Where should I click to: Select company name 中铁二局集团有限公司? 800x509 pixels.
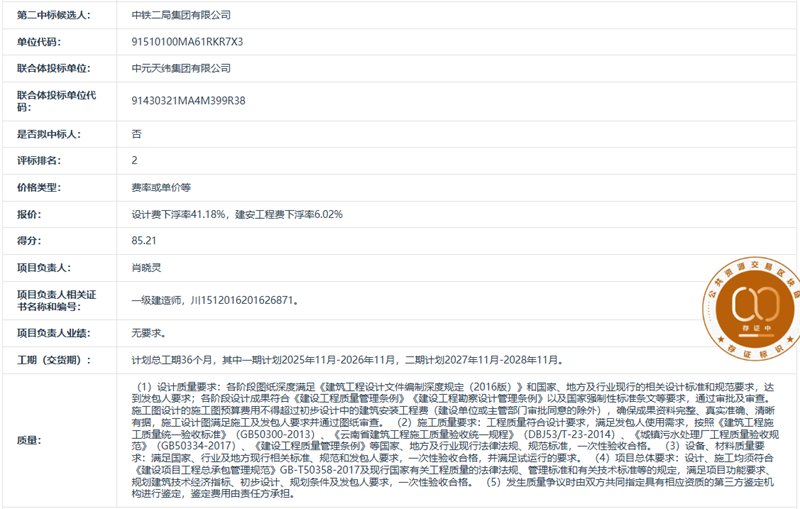pyautogui.click(x=181, y=15)
